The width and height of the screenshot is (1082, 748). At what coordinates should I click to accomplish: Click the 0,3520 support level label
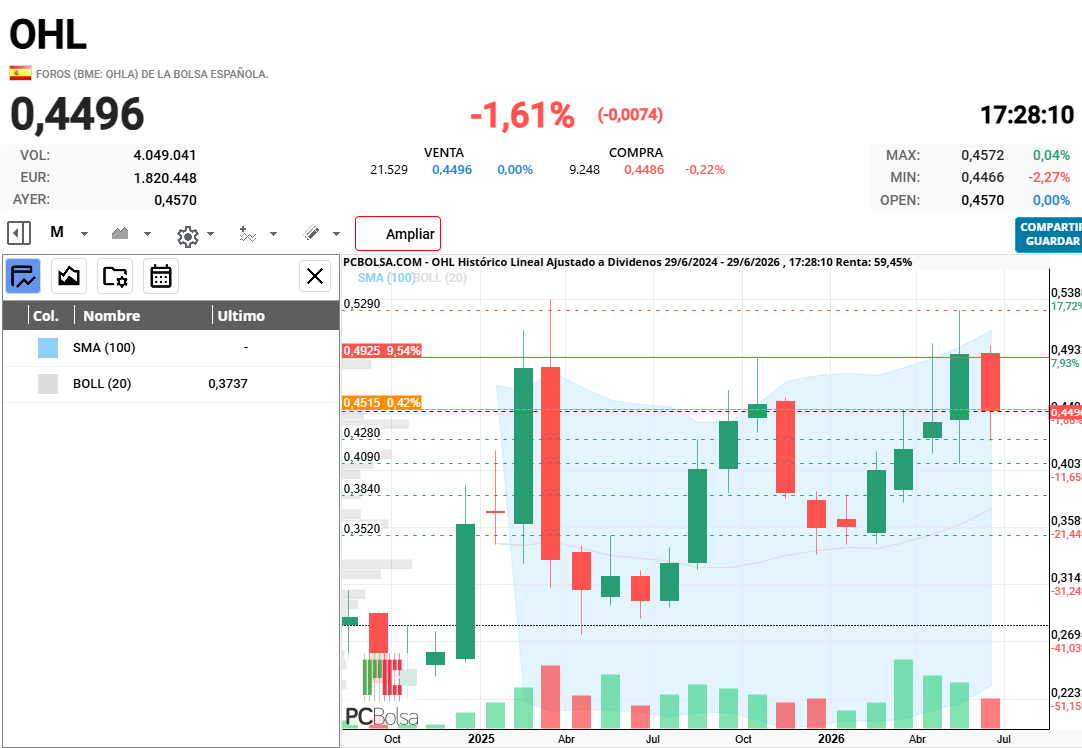point(362,529)
